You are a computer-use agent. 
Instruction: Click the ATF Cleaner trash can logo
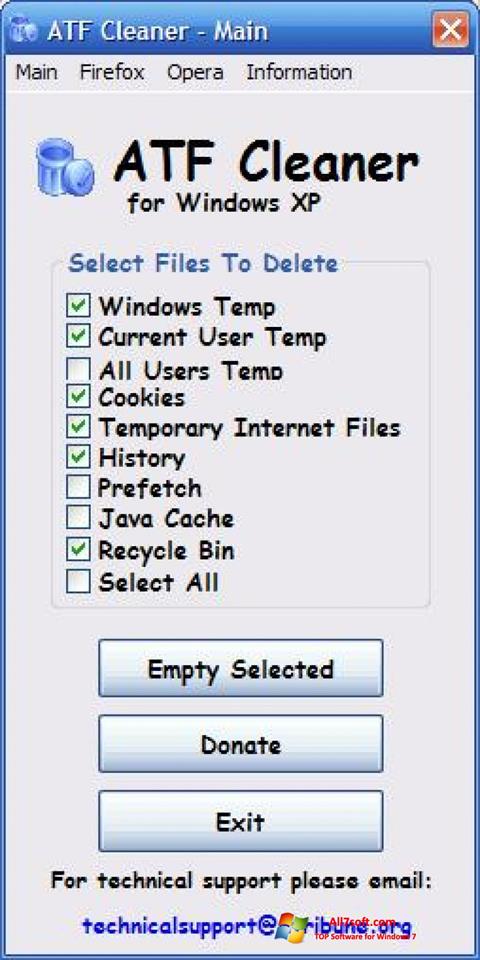click(64, 167)
